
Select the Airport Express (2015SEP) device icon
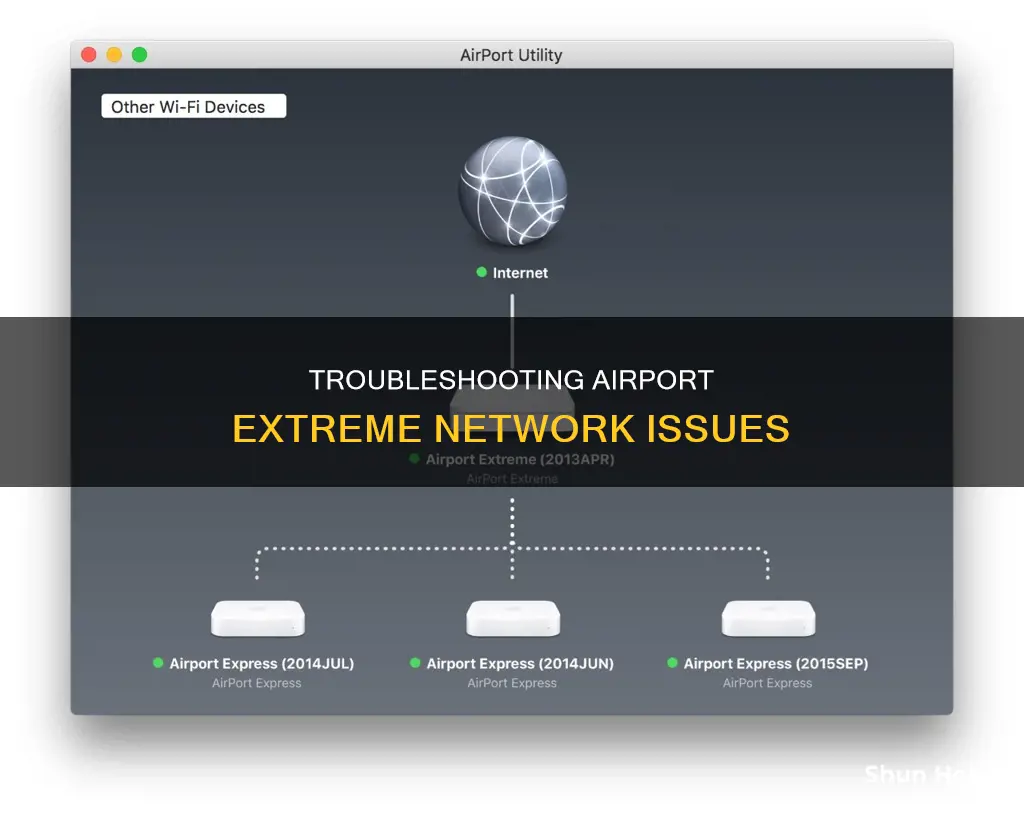768,618
